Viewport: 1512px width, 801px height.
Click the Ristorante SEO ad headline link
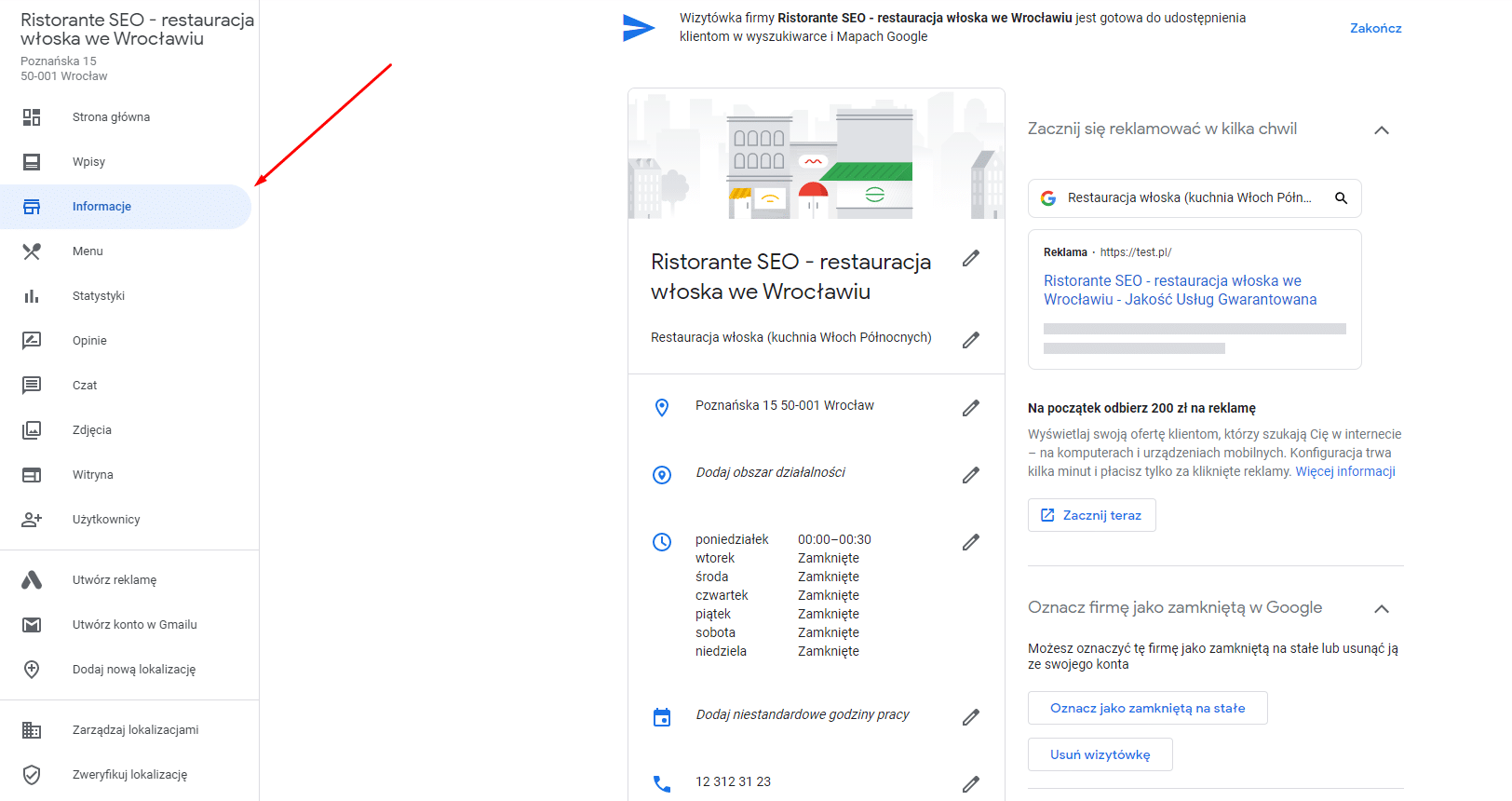1181,290
